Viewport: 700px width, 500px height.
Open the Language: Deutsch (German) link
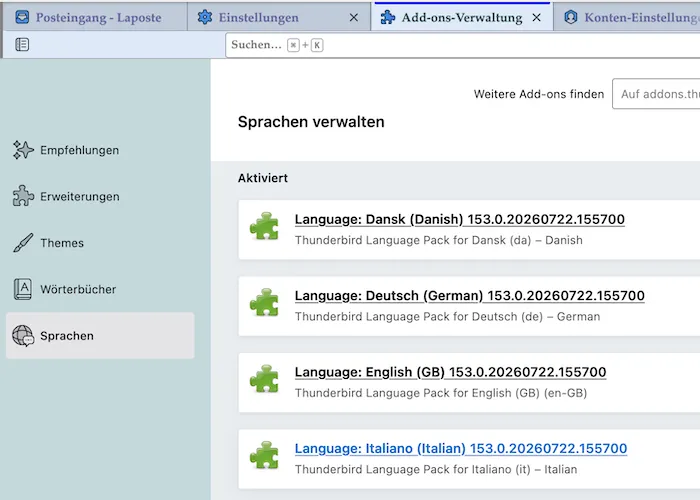[470, 296]
